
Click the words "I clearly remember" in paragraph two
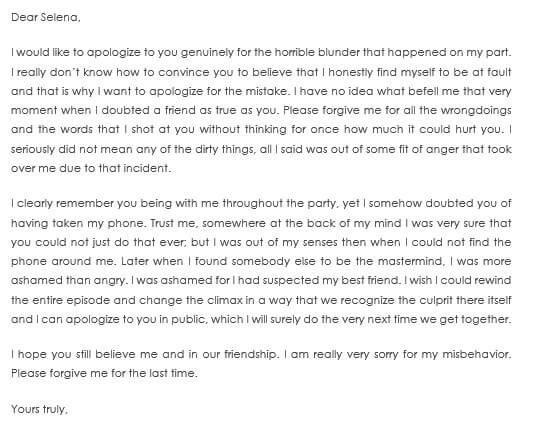click(62, 204)
